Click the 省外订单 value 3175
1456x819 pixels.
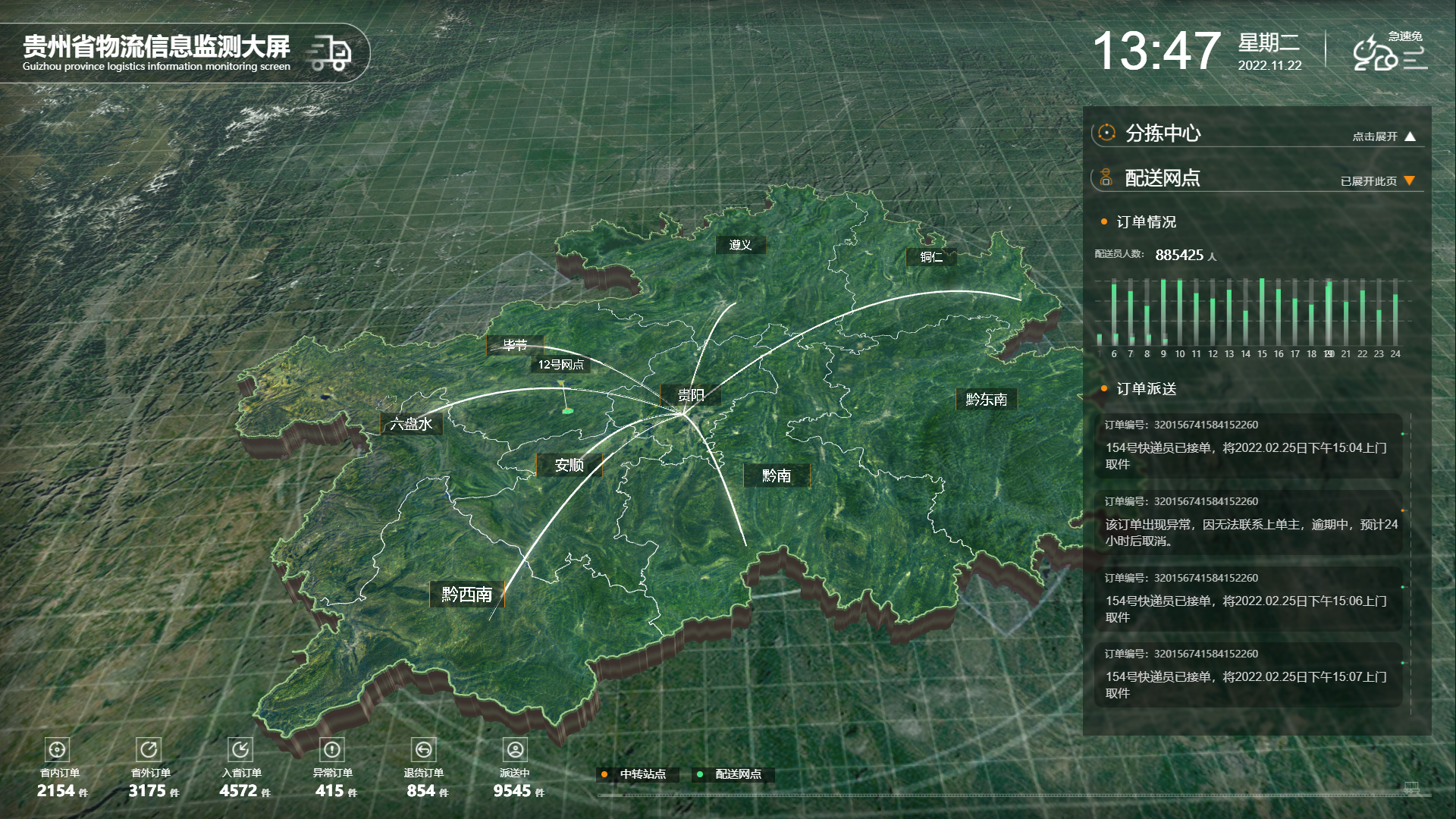(x=147, y=791)
